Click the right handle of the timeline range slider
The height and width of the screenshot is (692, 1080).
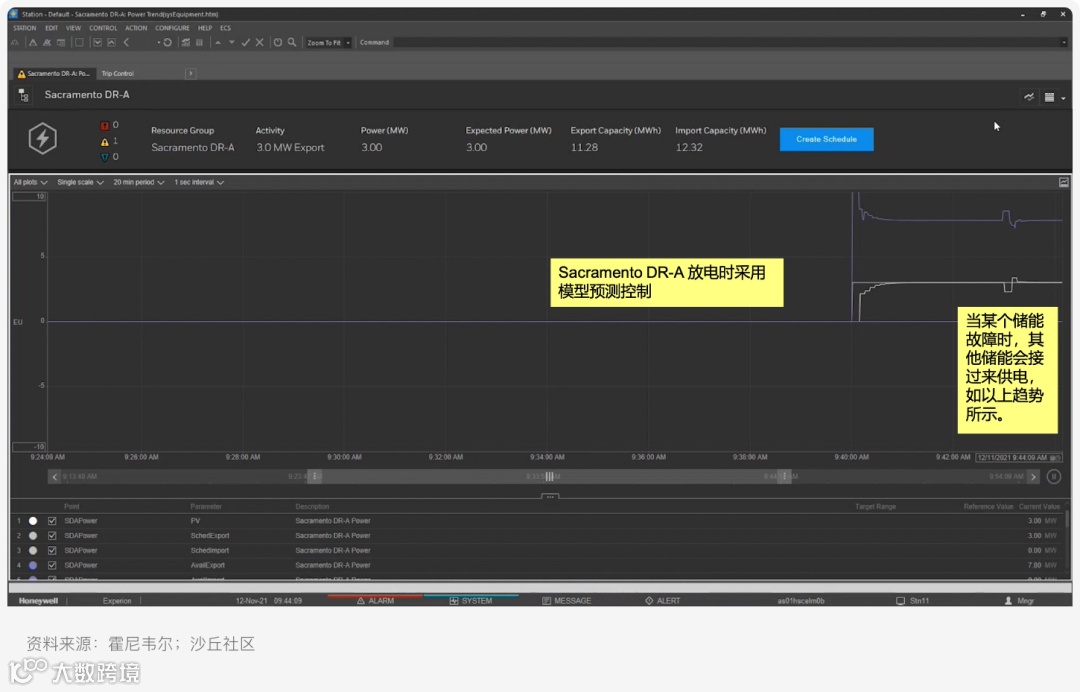click(x=784, y=476)
